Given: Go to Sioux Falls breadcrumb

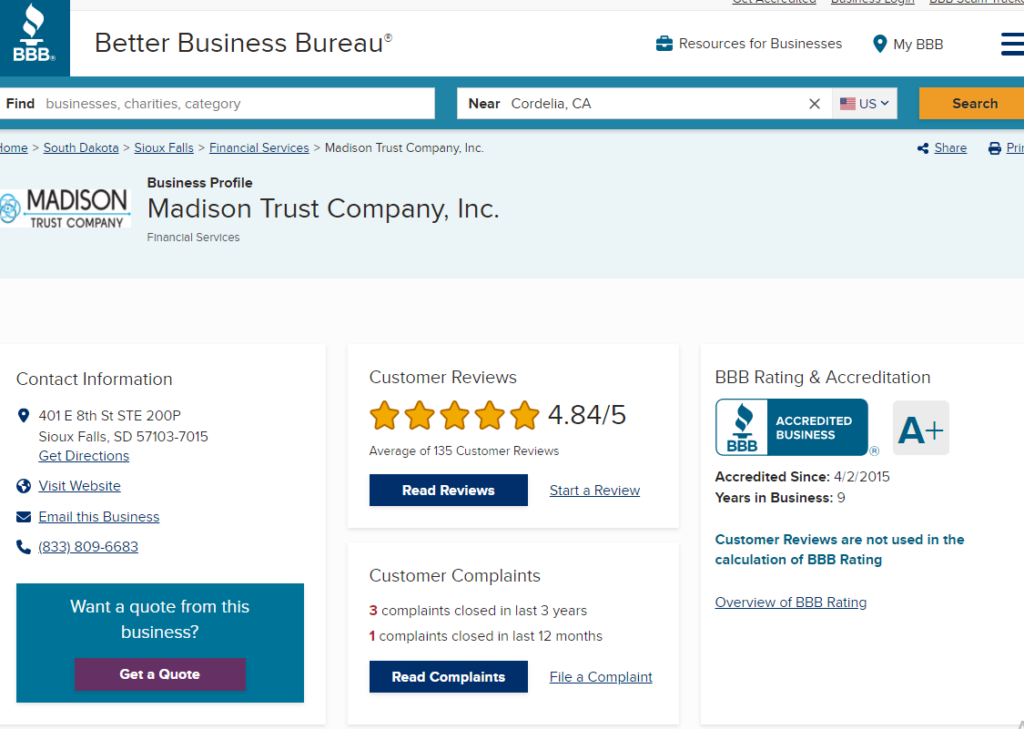Looking at the screenshot, I should coord(164,148).
